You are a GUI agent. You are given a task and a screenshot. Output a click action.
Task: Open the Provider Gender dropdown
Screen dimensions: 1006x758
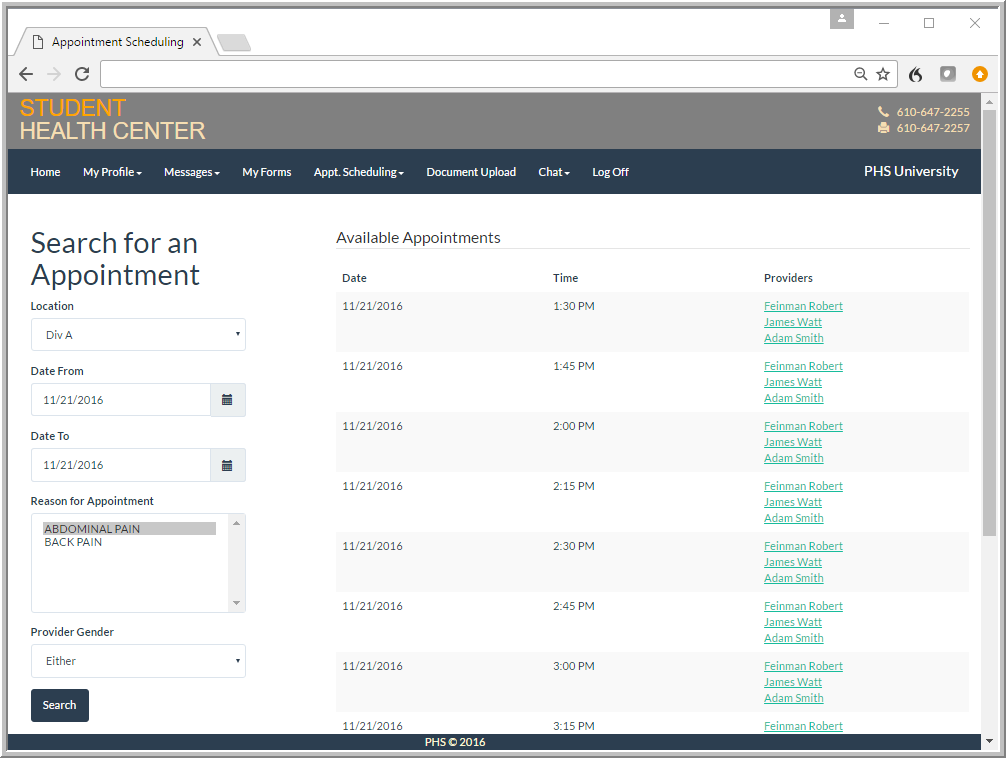(138, 661)
